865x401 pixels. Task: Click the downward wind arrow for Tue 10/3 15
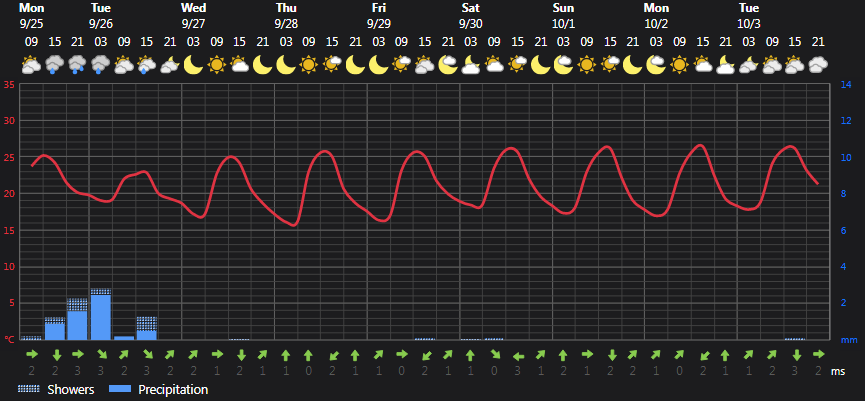[795, 354]
